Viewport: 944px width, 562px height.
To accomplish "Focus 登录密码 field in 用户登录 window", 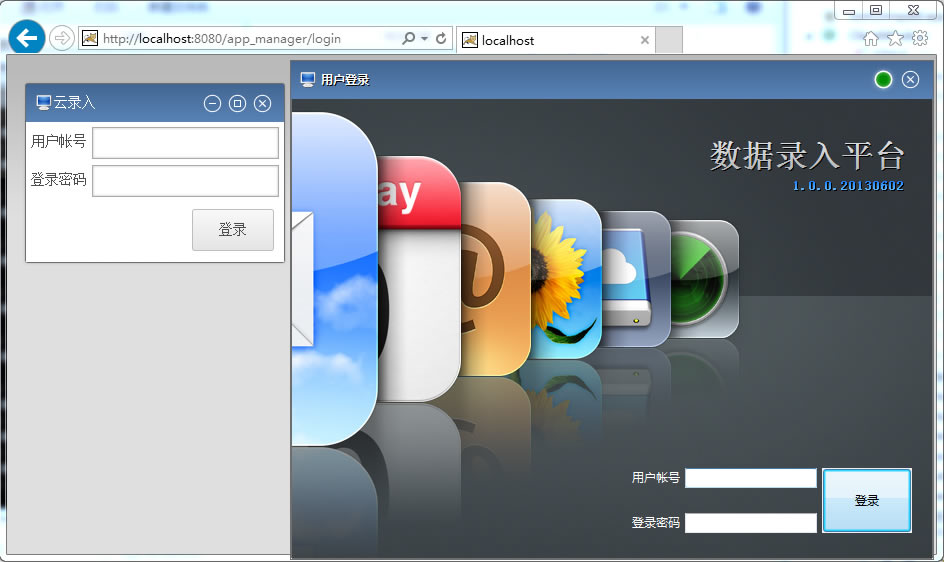I will click(x=751, y=523).
